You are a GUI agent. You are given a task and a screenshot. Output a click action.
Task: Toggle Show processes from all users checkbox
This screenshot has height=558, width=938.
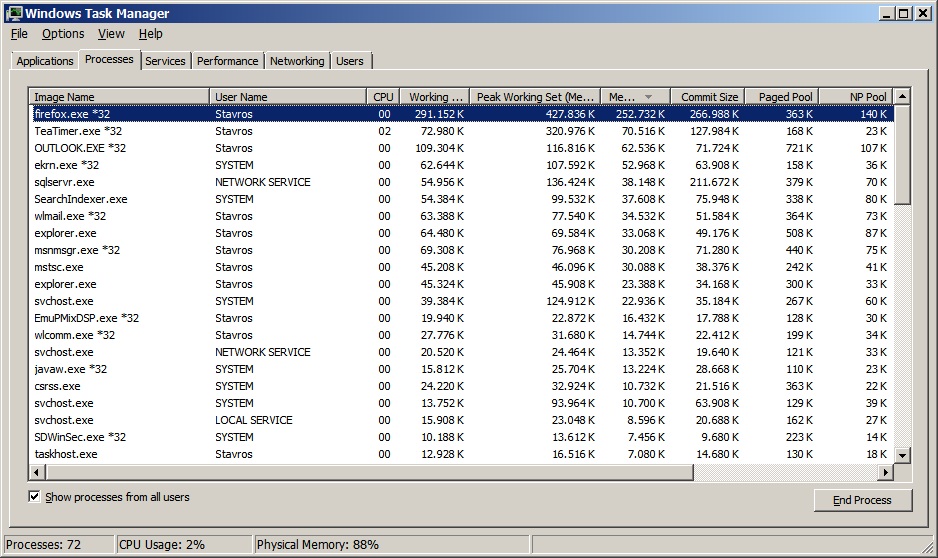click(35, 496)
